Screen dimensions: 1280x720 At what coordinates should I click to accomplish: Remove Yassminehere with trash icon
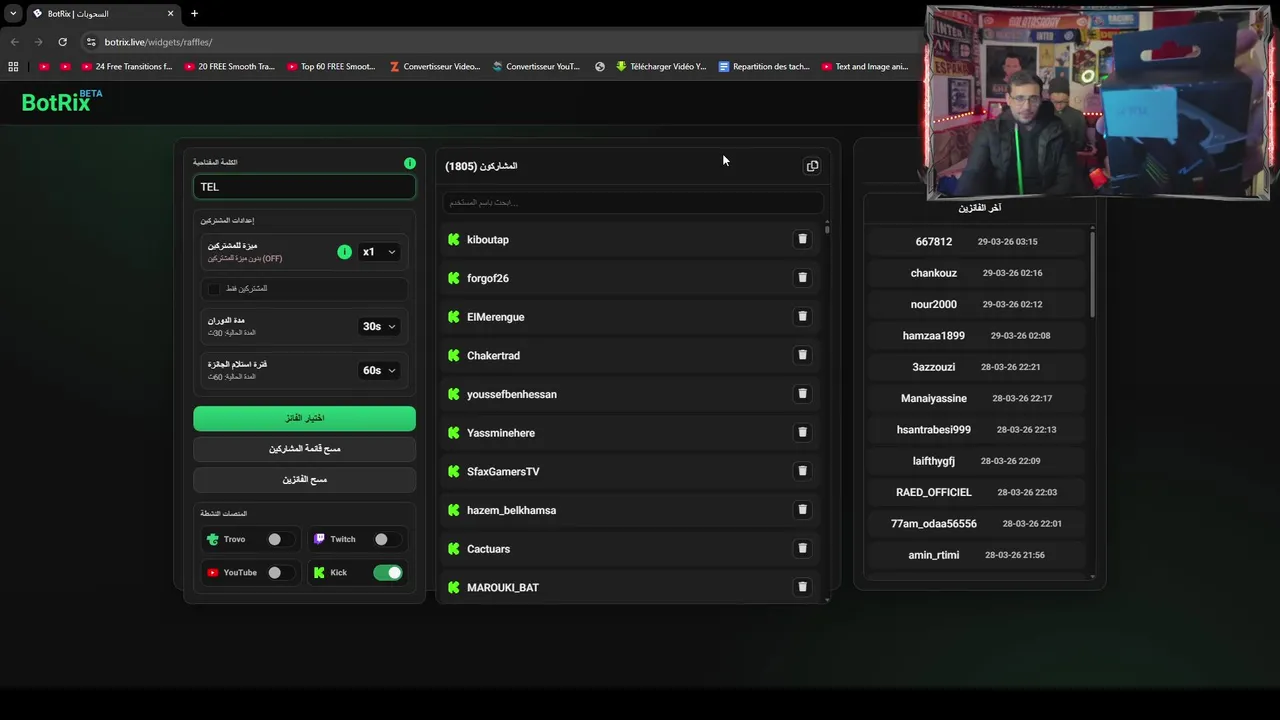[802, 432]
